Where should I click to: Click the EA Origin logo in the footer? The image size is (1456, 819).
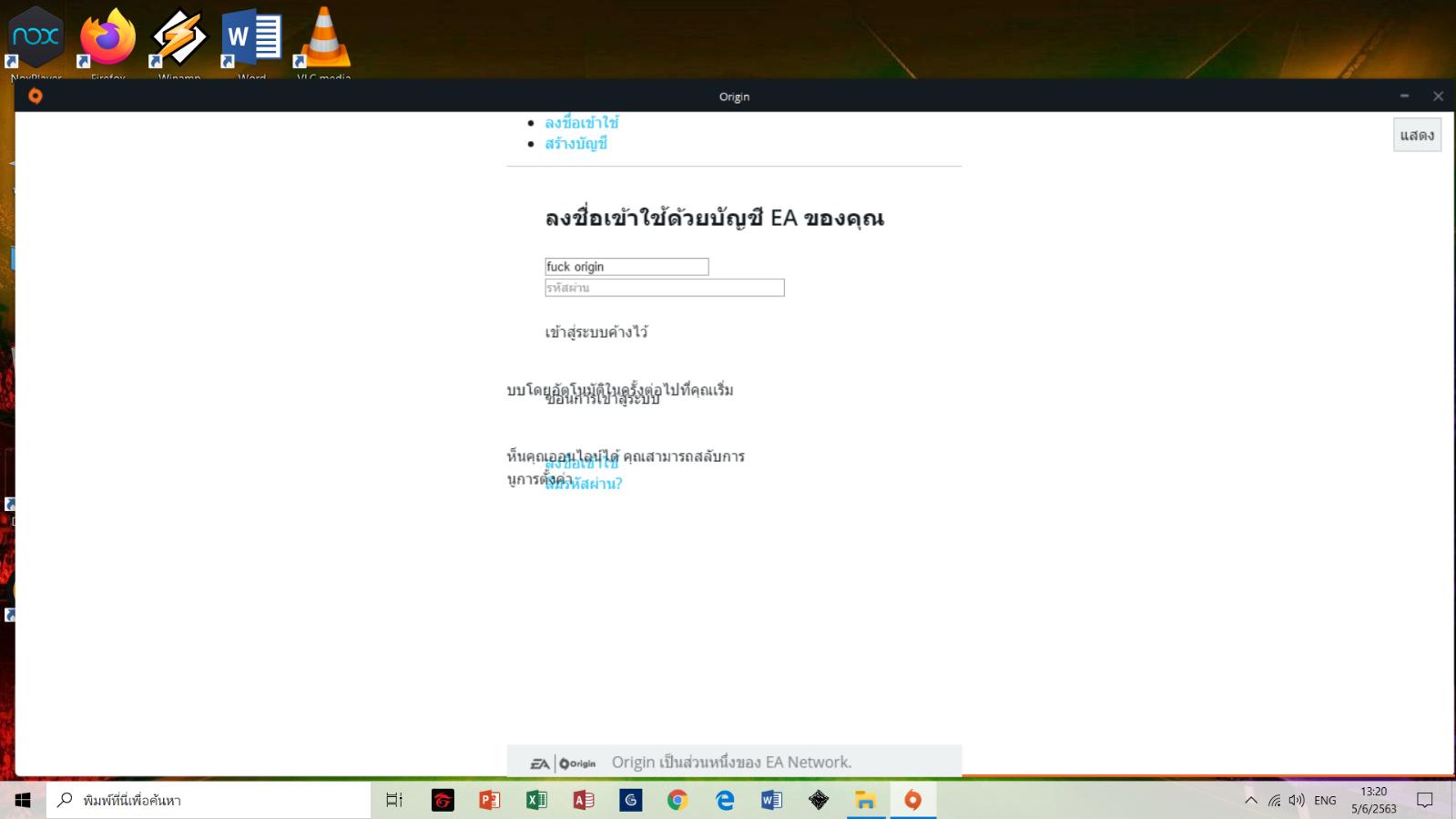point(563,763)
